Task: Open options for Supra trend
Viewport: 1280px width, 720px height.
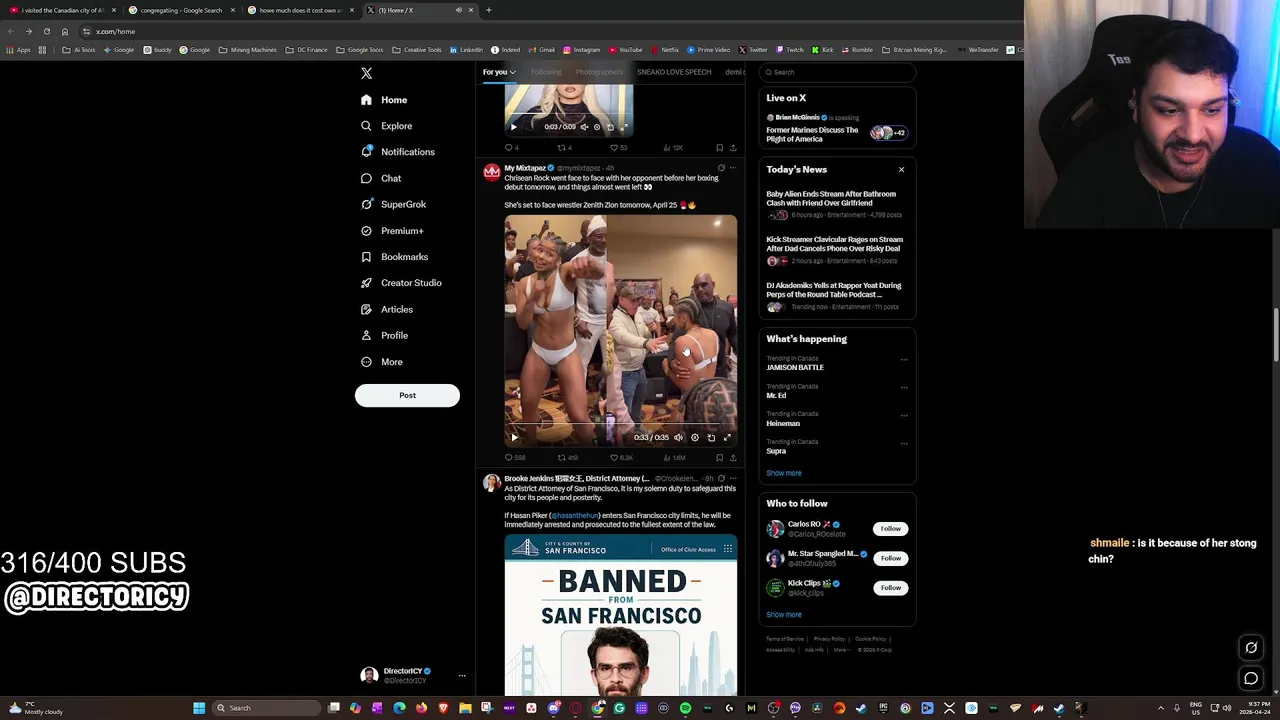Action: [x=904, y=444]
